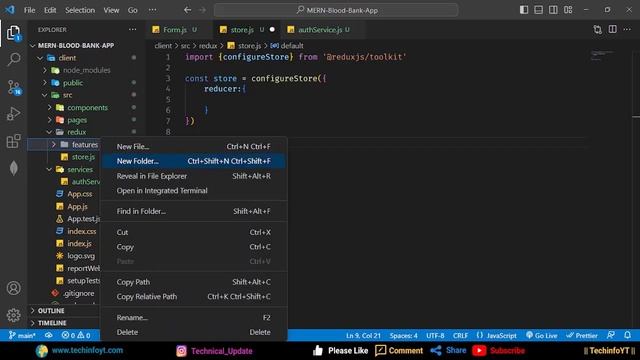Click the feedback icon in status bar

tap(611, 336)
